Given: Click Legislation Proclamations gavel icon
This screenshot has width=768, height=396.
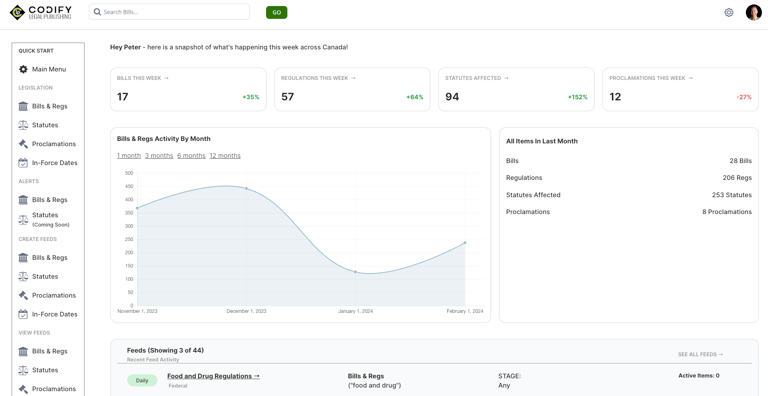Looking at the screenshot, I should [x=23, y=144].
